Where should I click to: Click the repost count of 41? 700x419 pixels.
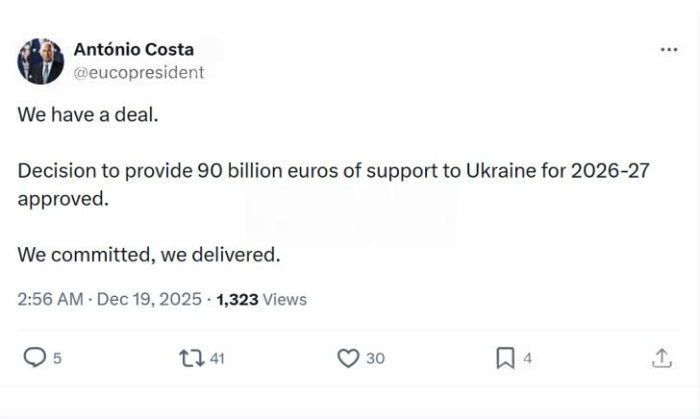coord(217,358)
